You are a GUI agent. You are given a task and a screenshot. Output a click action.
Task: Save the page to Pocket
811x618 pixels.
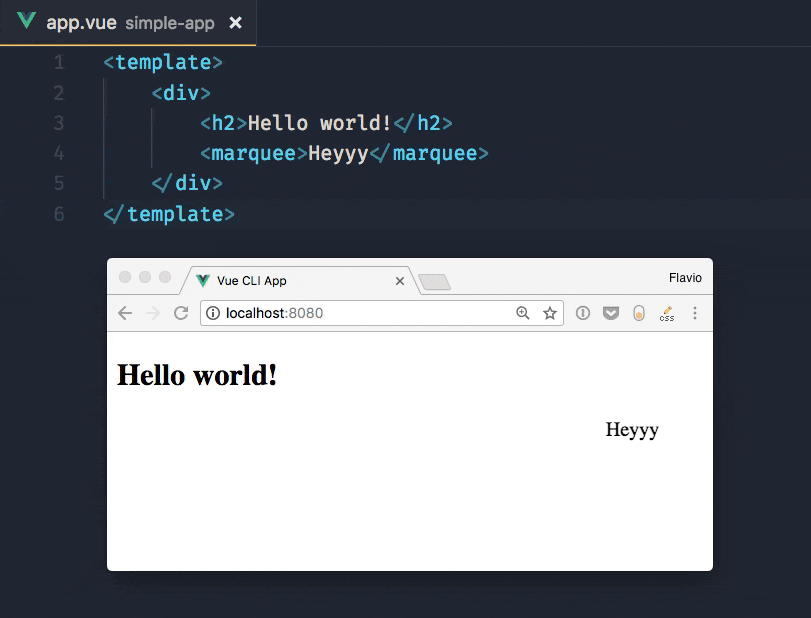pos(611,313)
